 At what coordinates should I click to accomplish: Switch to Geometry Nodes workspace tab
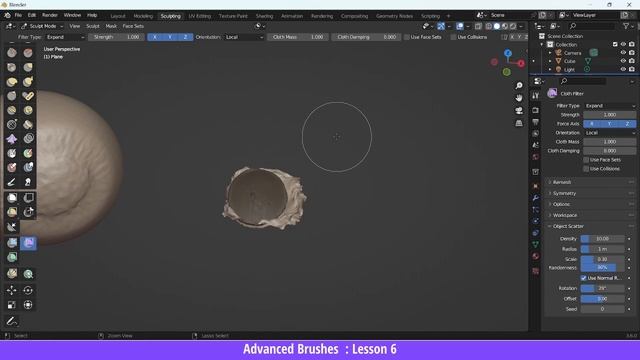click(x=394, y=16)
